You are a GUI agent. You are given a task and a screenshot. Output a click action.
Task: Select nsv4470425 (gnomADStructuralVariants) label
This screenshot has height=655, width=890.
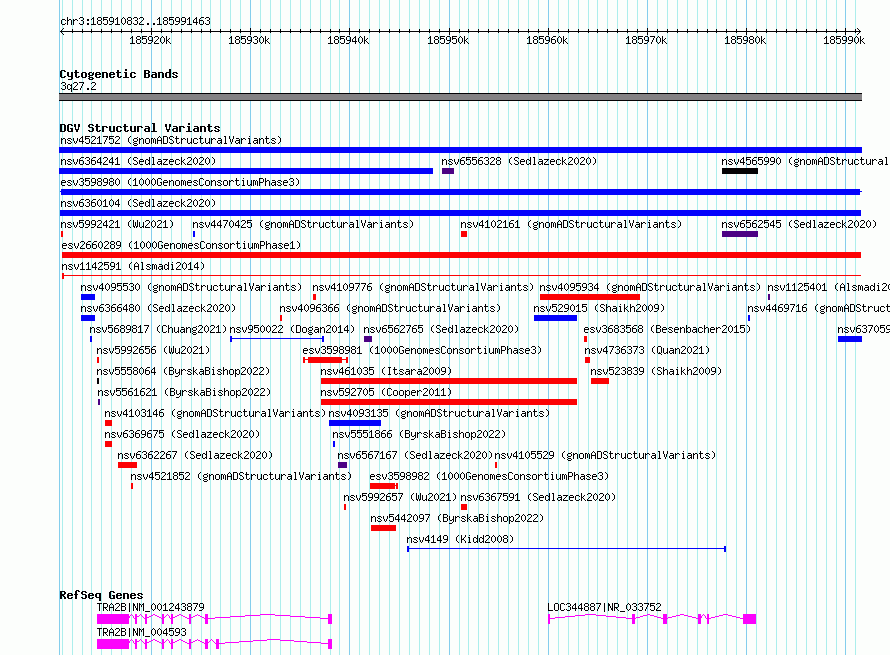tap(303, 224)
